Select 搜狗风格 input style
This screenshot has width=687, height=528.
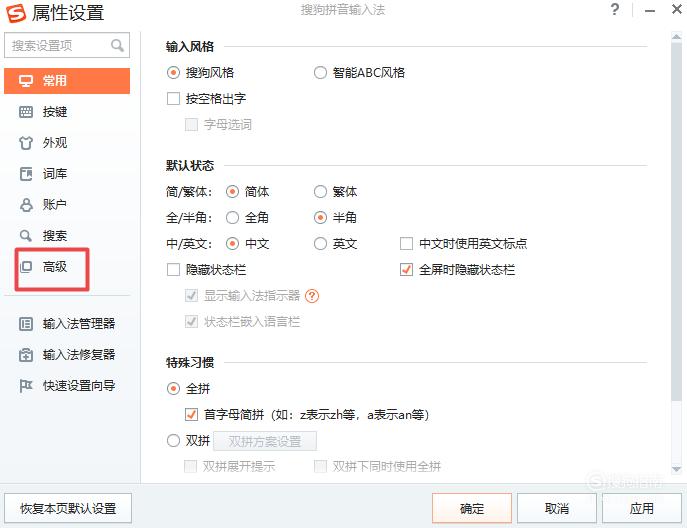[174, 73]
